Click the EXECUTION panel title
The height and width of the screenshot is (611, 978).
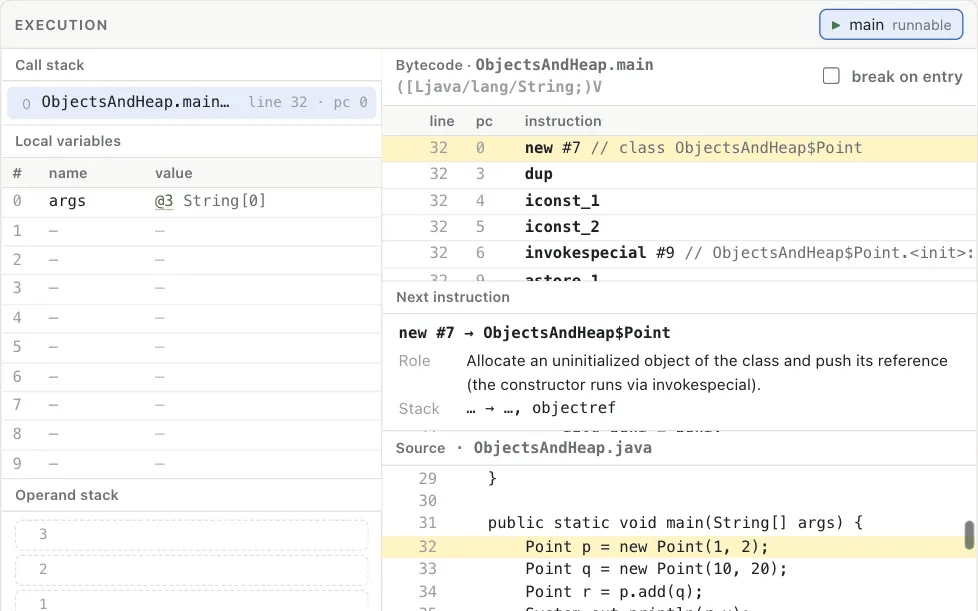[61, 25]
